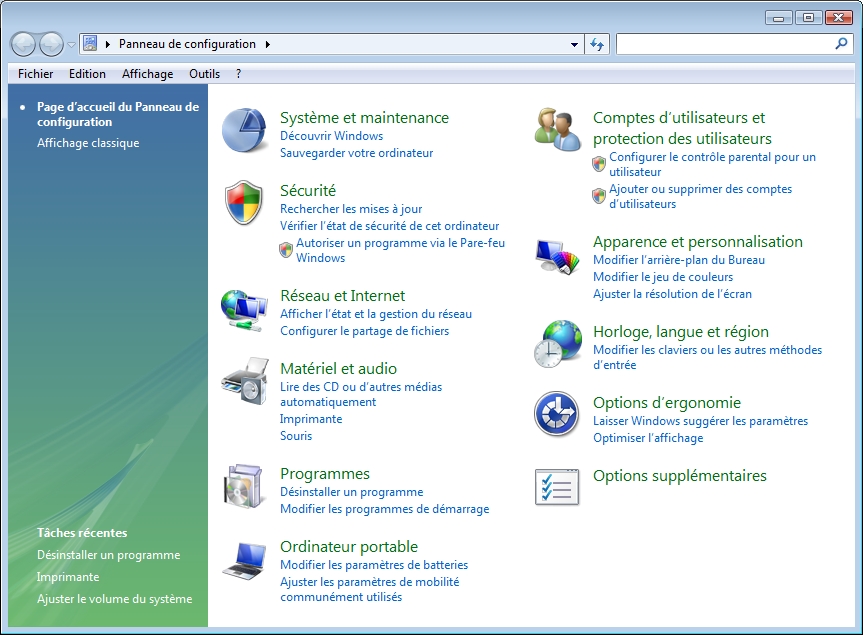Open the Horloge, langue et région icon

pyautogui.click(x=557, y=345)
